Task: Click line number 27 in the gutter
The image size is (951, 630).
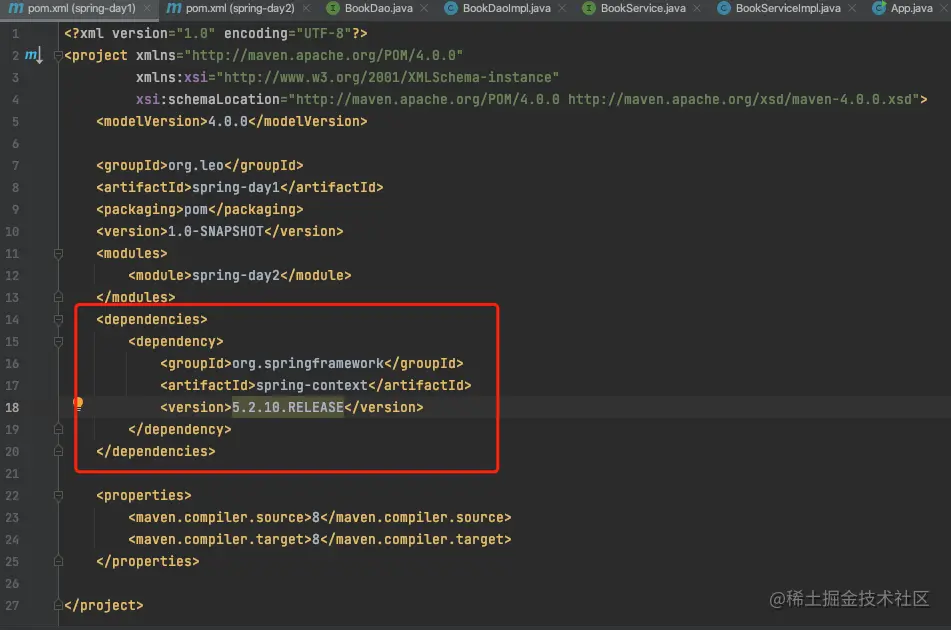Action: pyautogui.click(x=12, y=605)
